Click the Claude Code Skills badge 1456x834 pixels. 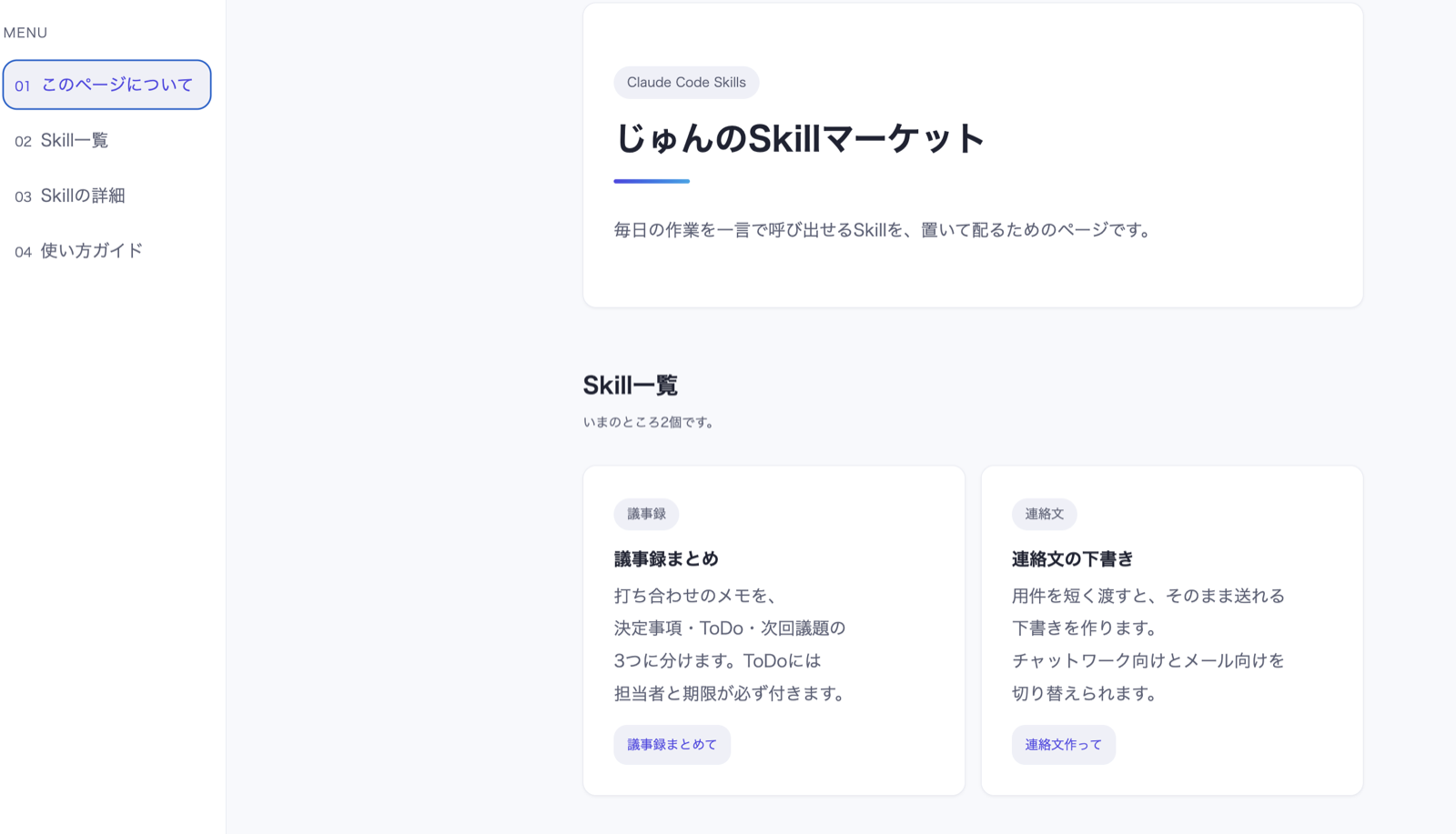pos(686,82)
